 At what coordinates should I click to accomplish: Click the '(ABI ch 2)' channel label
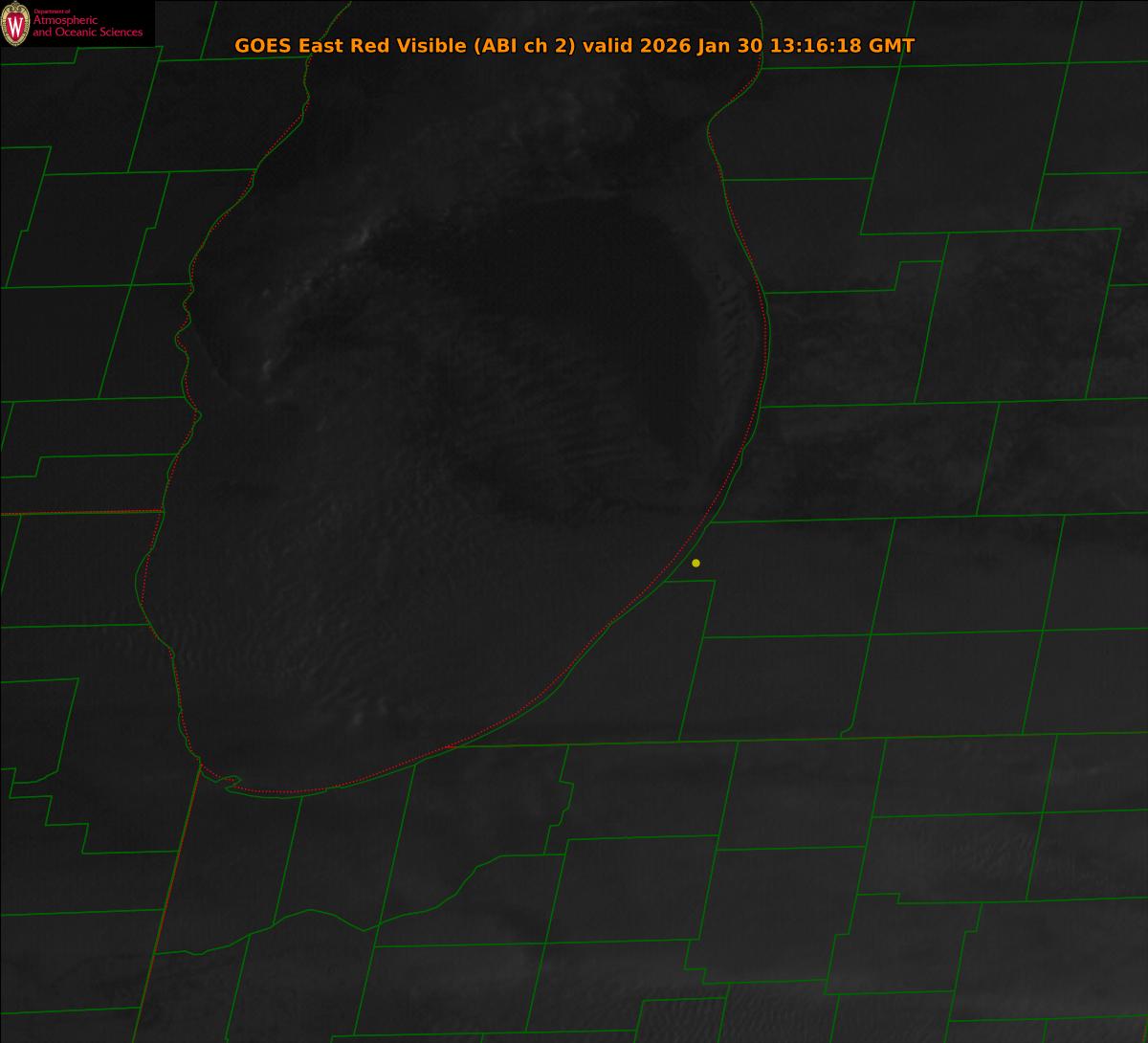point(524,46)
